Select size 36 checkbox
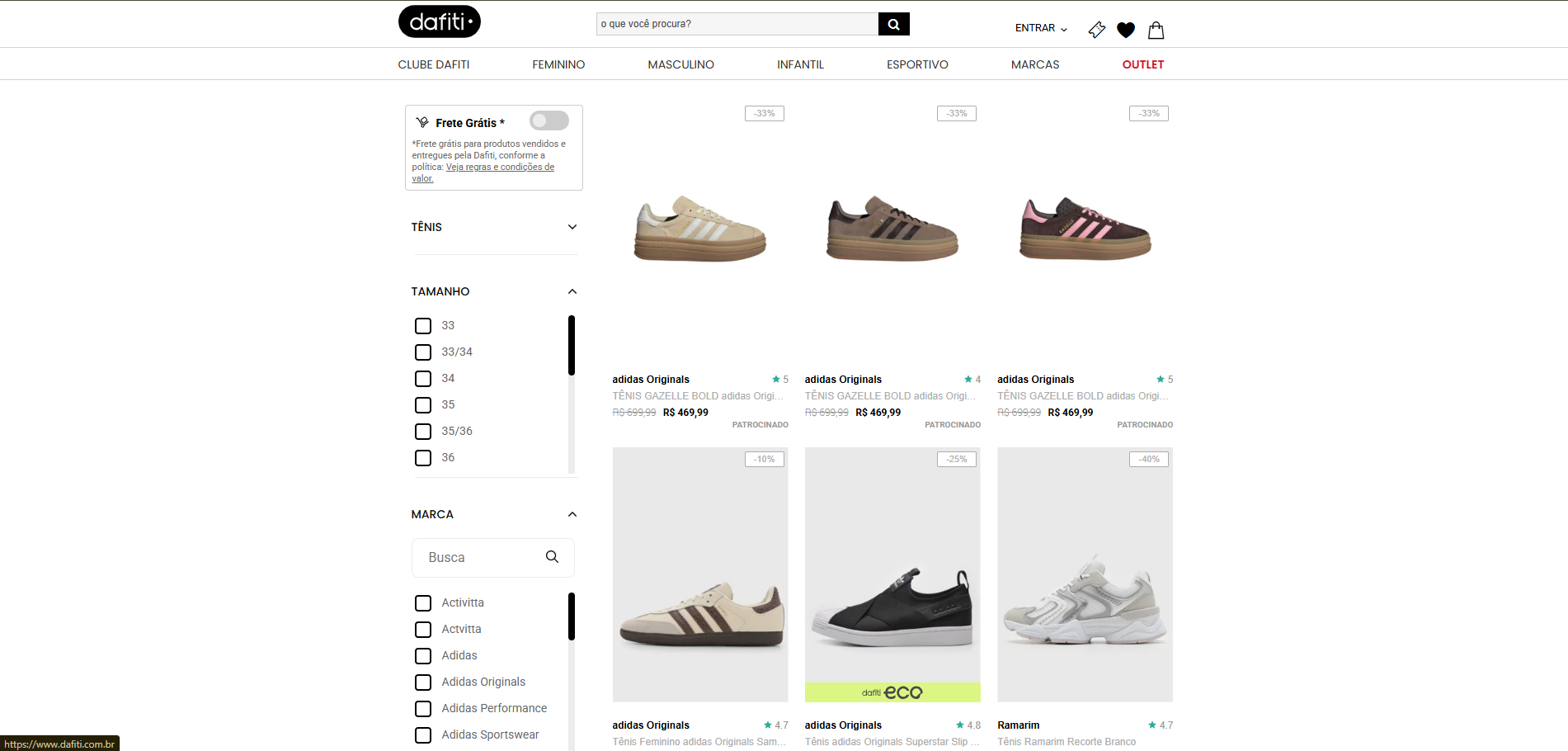This screenshot has width=1568, height=751. pyautogui.click(x=423, y=458)
